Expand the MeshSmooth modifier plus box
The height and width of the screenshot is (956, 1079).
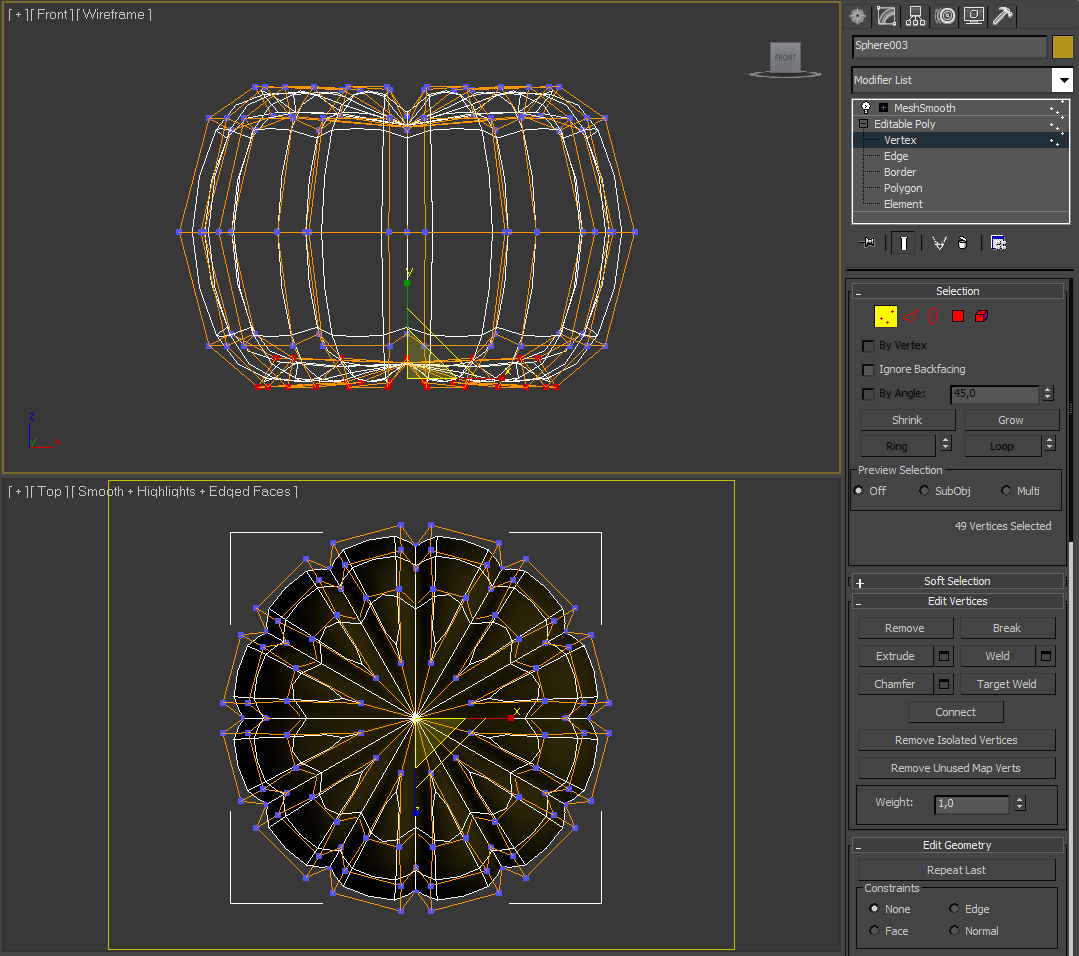pyautogui.click(x=883, y=107)
